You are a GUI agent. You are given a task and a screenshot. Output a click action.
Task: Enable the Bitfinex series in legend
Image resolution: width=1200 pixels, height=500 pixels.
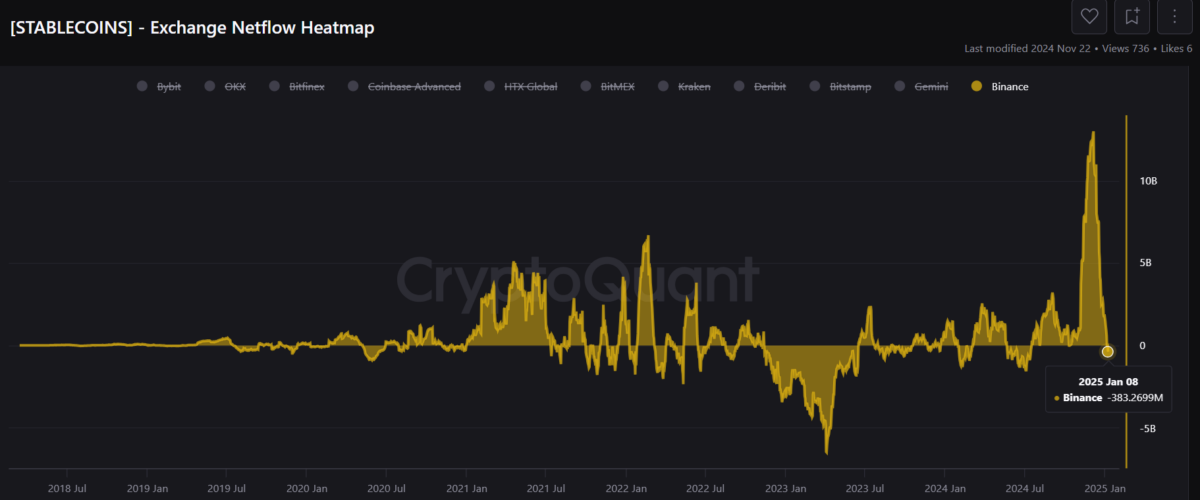pyautogui.click(x=307, y=87)
